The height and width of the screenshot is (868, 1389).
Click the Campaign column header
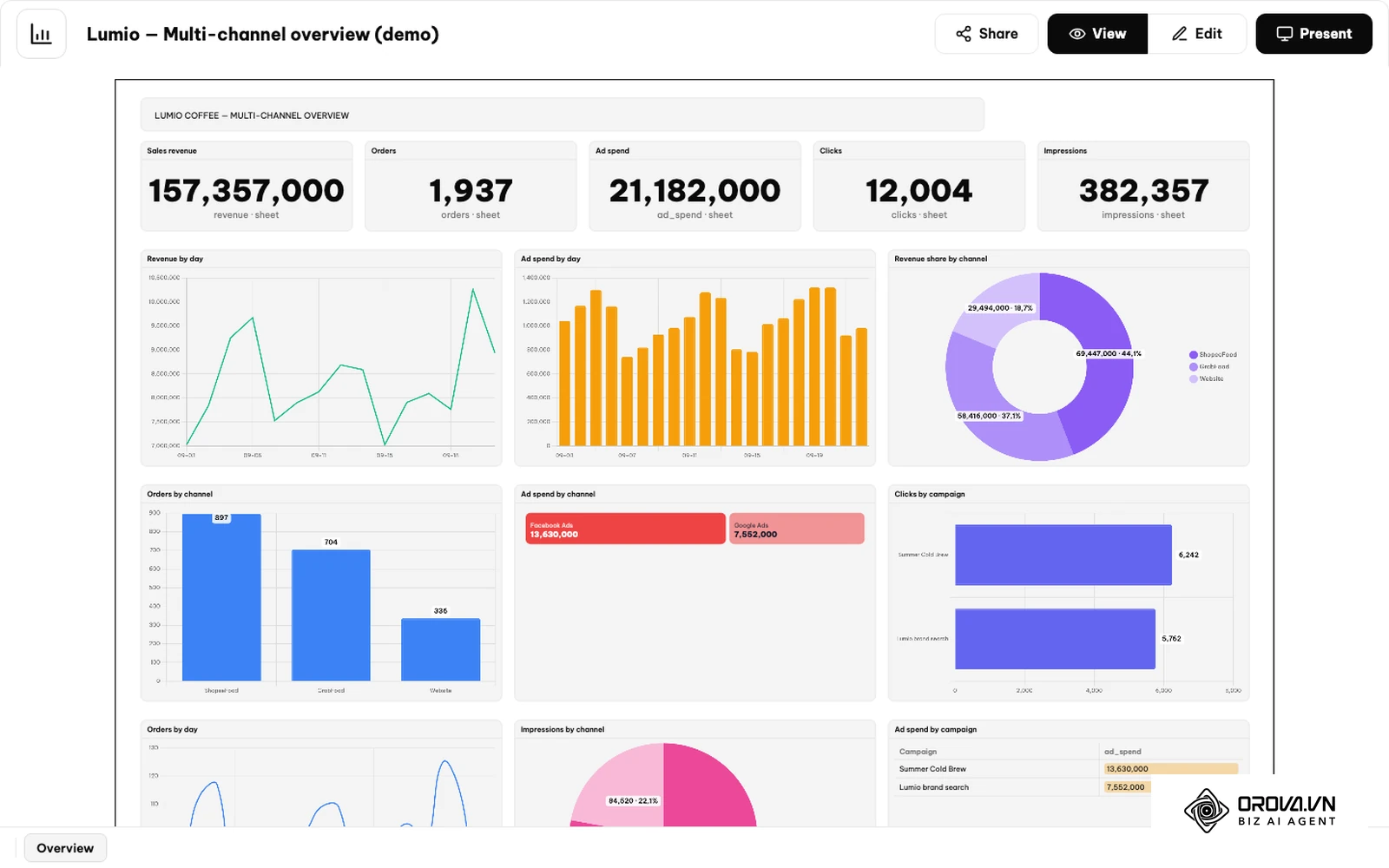click(918, 752)
